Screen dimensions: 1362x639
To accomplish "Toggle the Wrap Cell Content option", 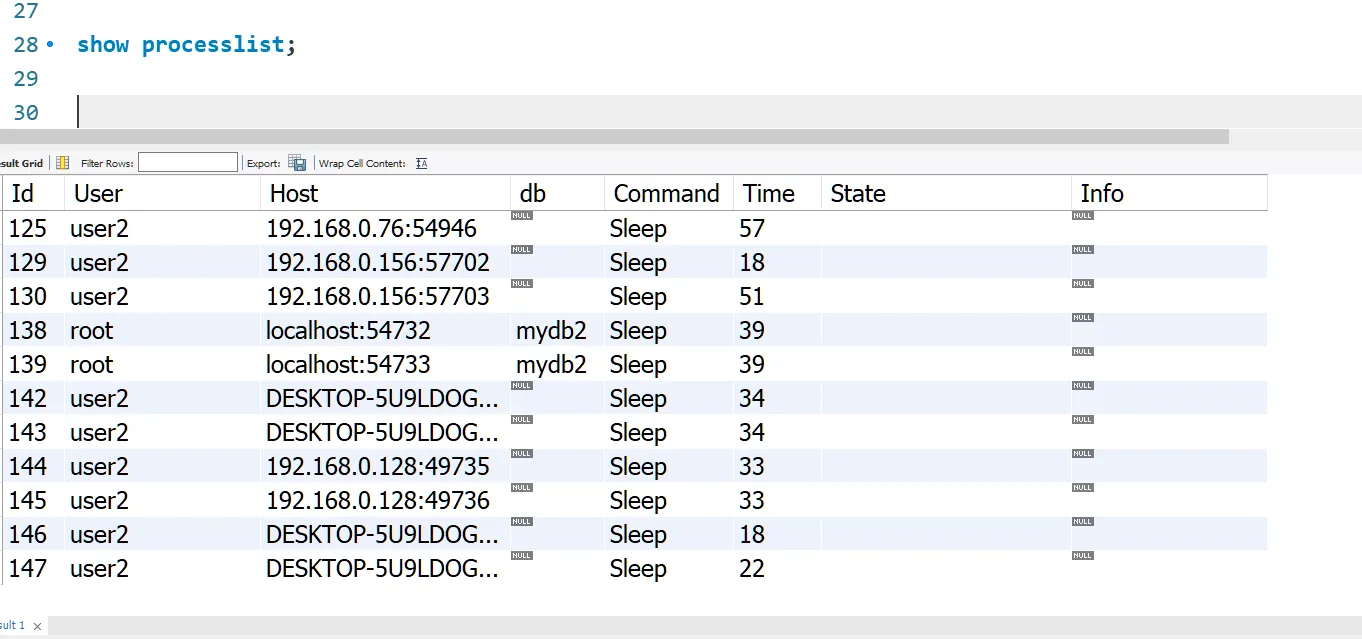I will pyautogui.click(x=421, y=162).
